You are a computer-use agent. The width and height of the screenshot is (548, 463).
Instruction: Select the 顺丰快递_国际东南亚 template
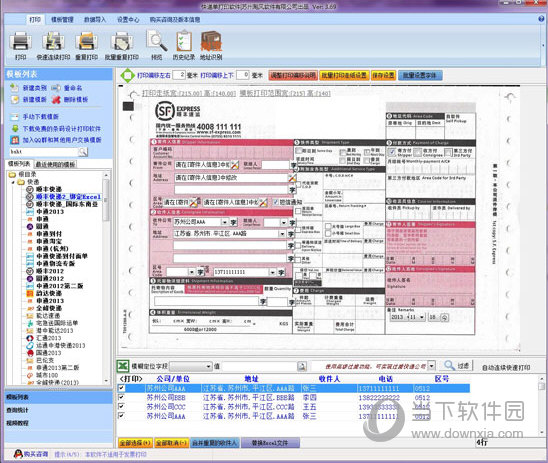(67, 204)
